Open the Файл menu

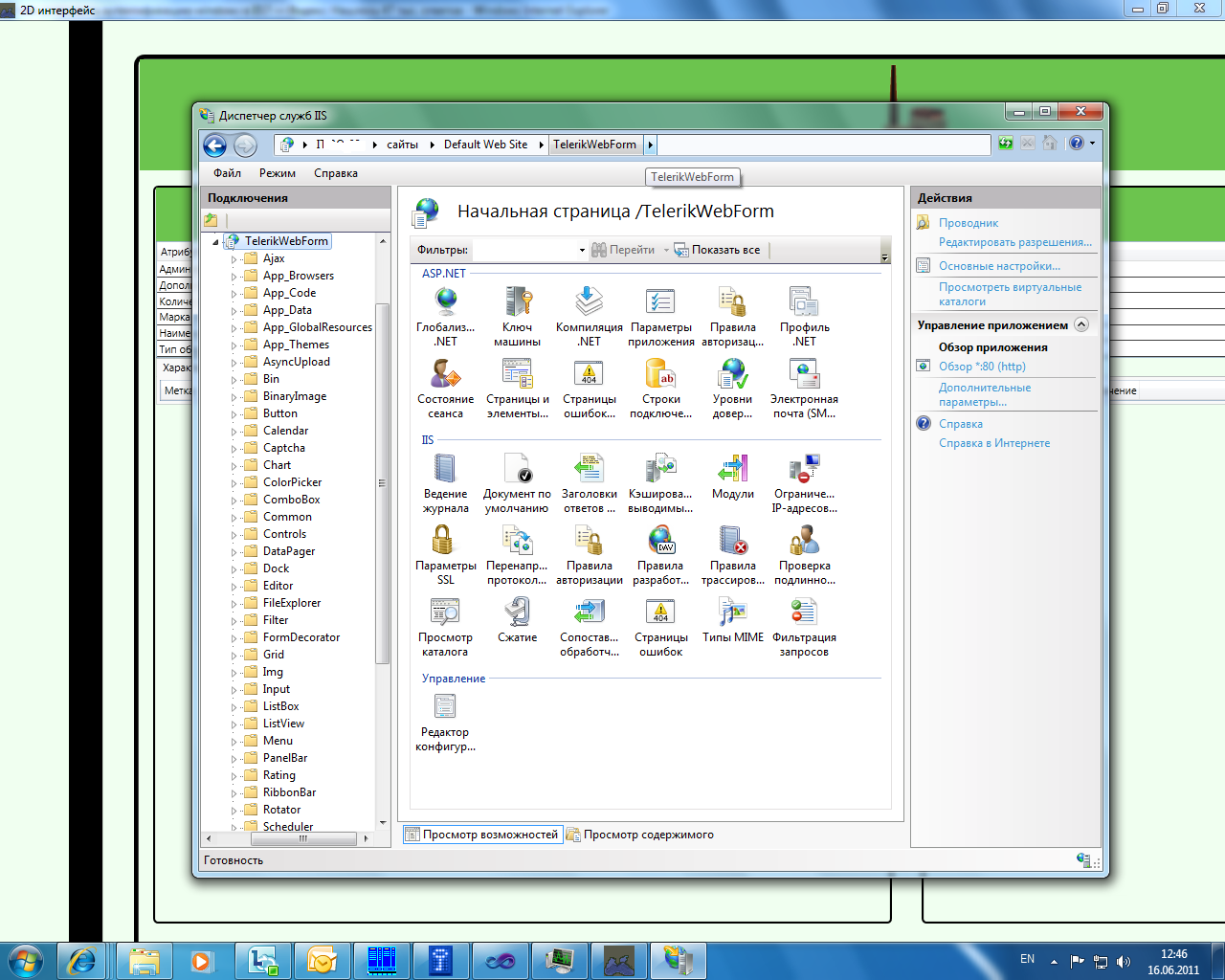[227, 173]
